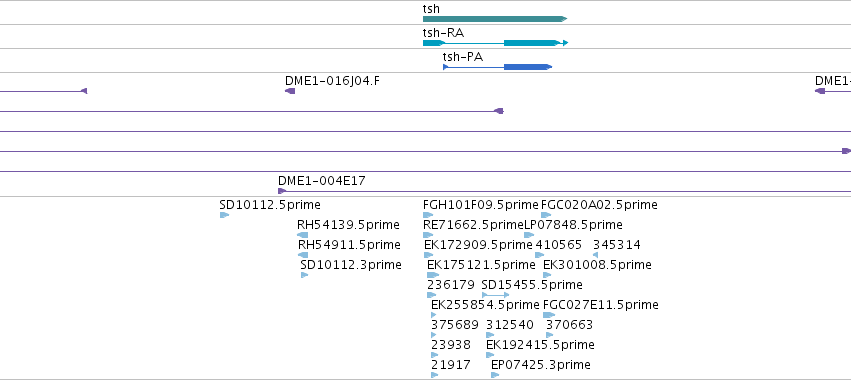
Task: Click the FGC020A02.5prime label
Action: (599, 205)
